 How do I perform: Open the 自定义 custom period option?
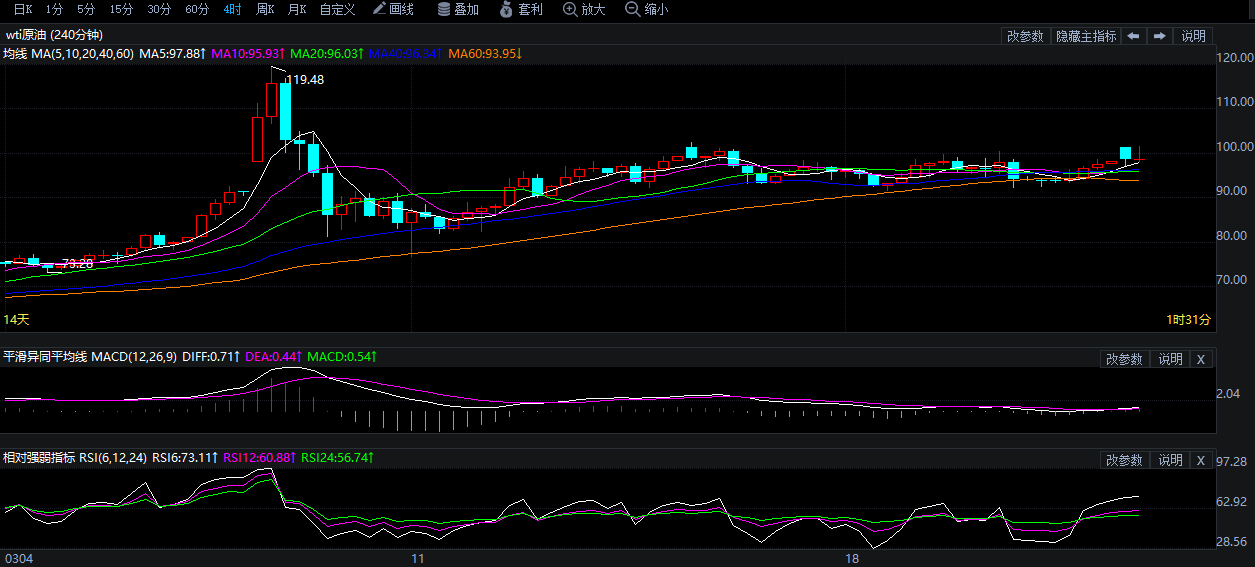pos(337,9)
